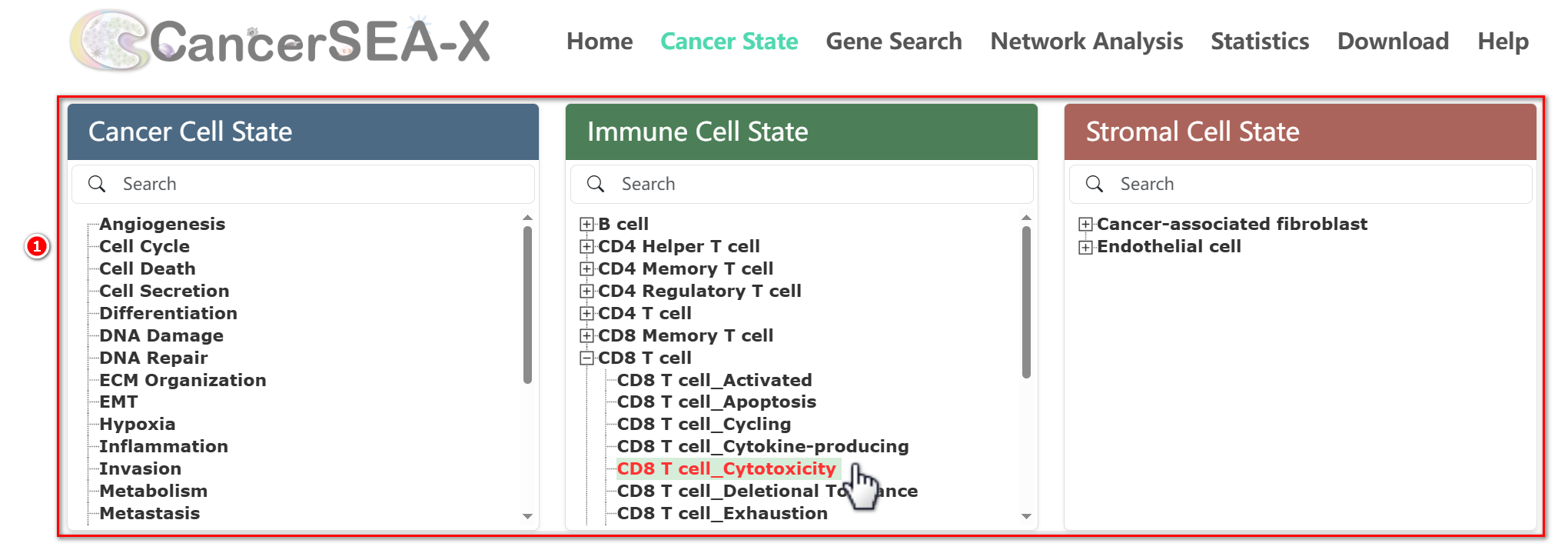Go to Network Analysis page

click(x=1086, y=42)
